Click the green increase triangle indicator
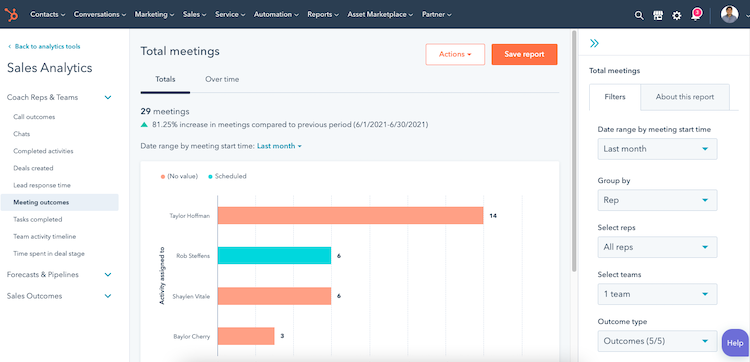 tap(144, 124)
